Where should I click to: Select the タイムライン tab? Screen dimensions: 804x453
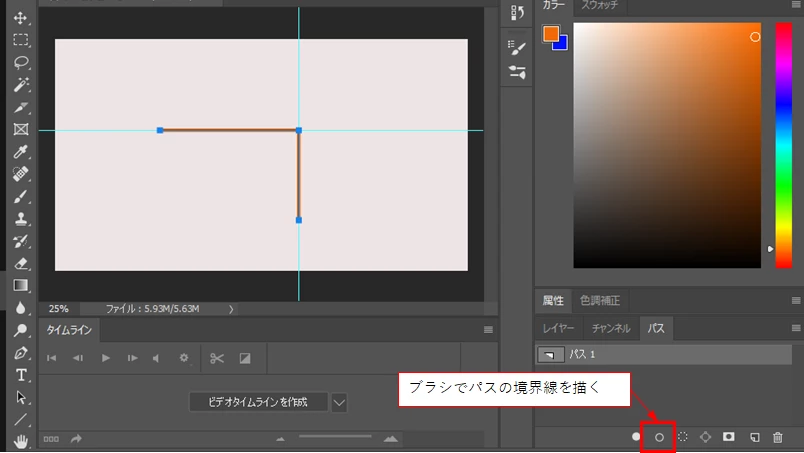(69, 330)
